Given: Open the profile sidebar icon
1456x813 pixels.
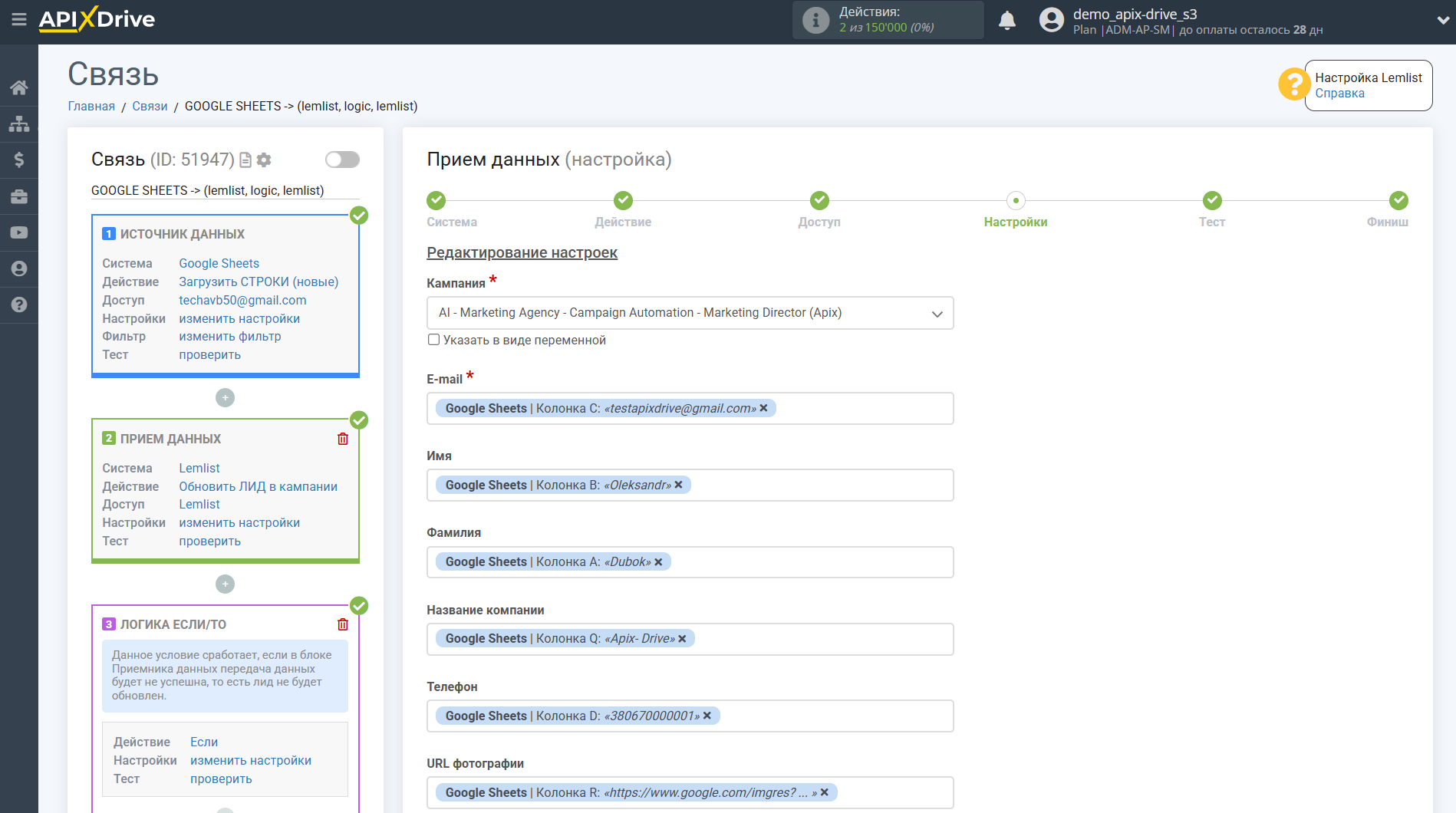Looking at the screenshot, I should [19, 268].
